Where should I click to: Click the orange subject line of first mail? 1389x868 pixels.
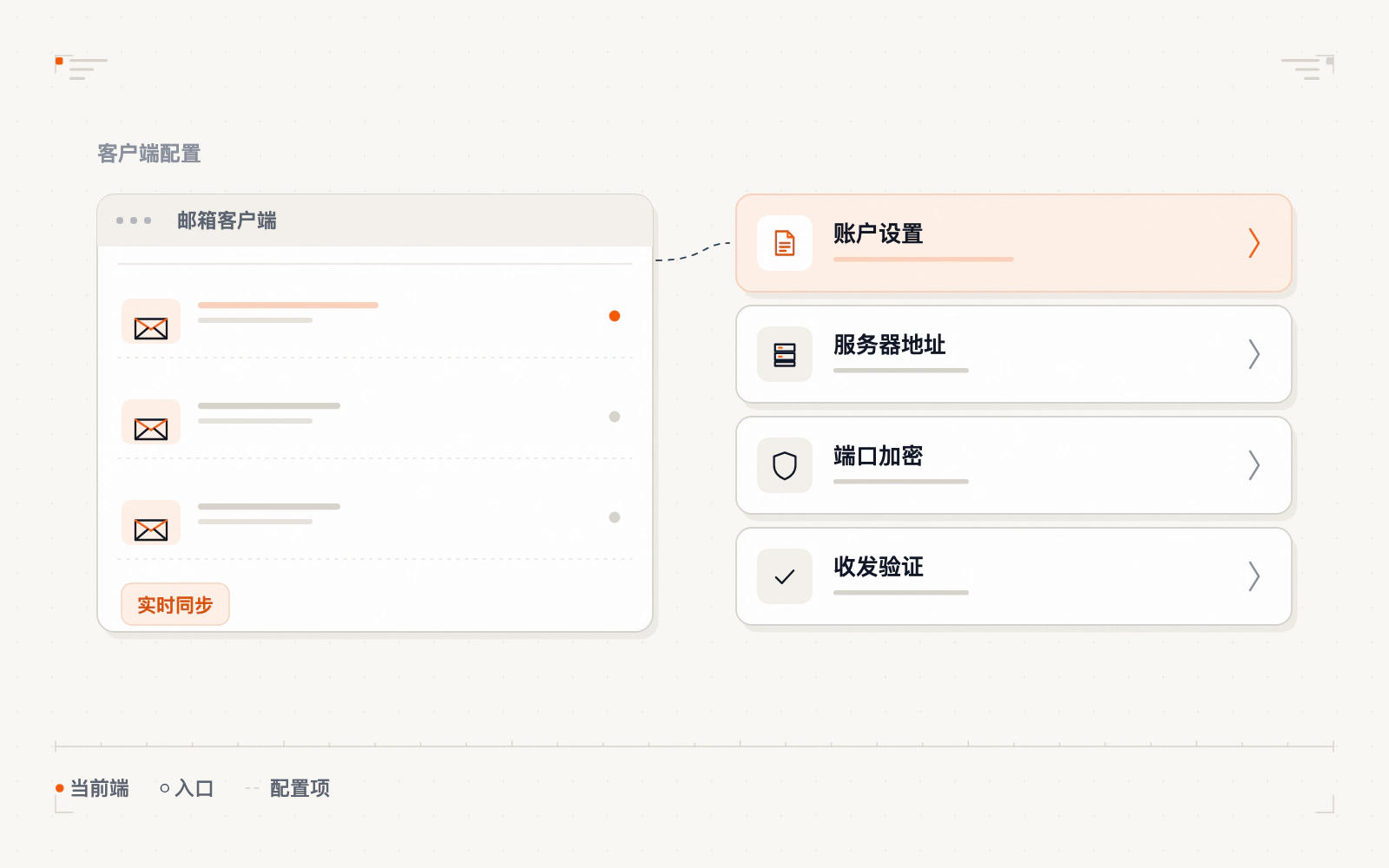pyautogui.click(x=288, y=305)
